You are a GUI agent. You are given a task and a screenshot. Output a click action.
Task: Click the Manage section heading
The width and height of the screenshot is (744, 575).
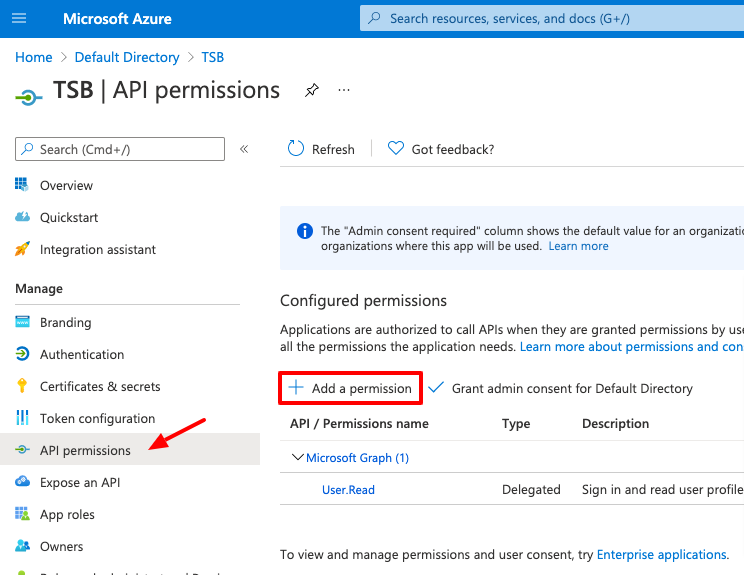(x=39, y=288)
